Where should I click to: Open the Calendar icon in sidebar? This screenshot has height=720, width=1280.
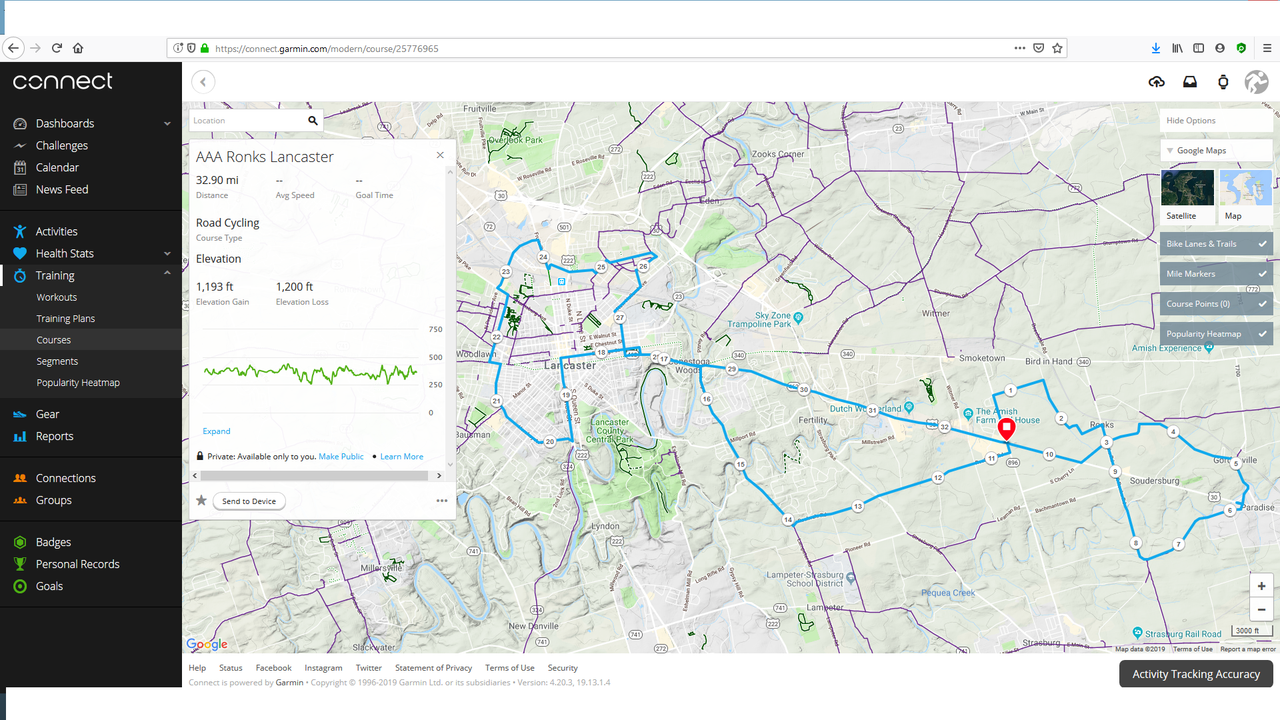click(20, 168)
